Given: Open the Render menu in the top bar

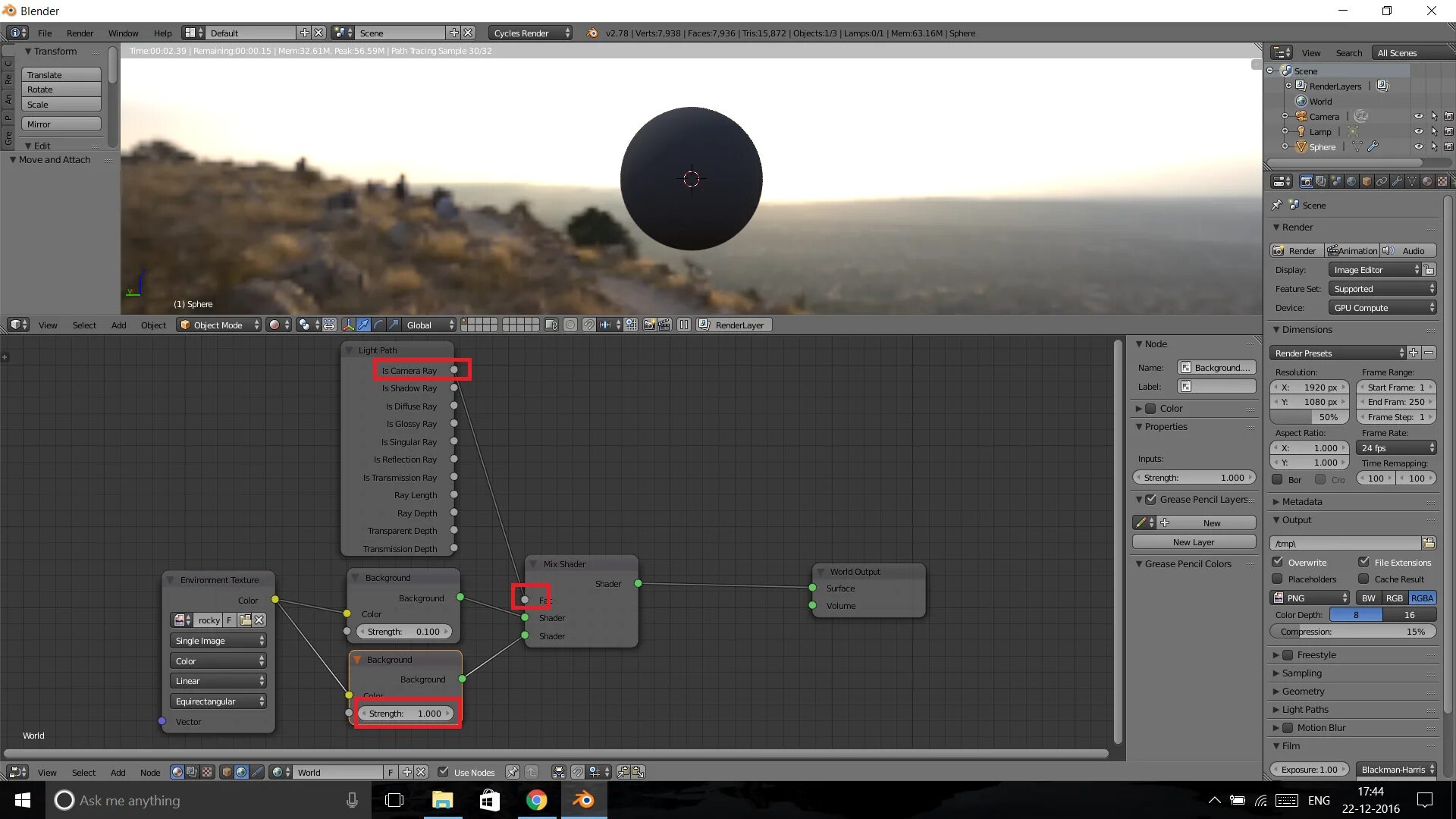Looking at the screenshot, I should (80, 33).
